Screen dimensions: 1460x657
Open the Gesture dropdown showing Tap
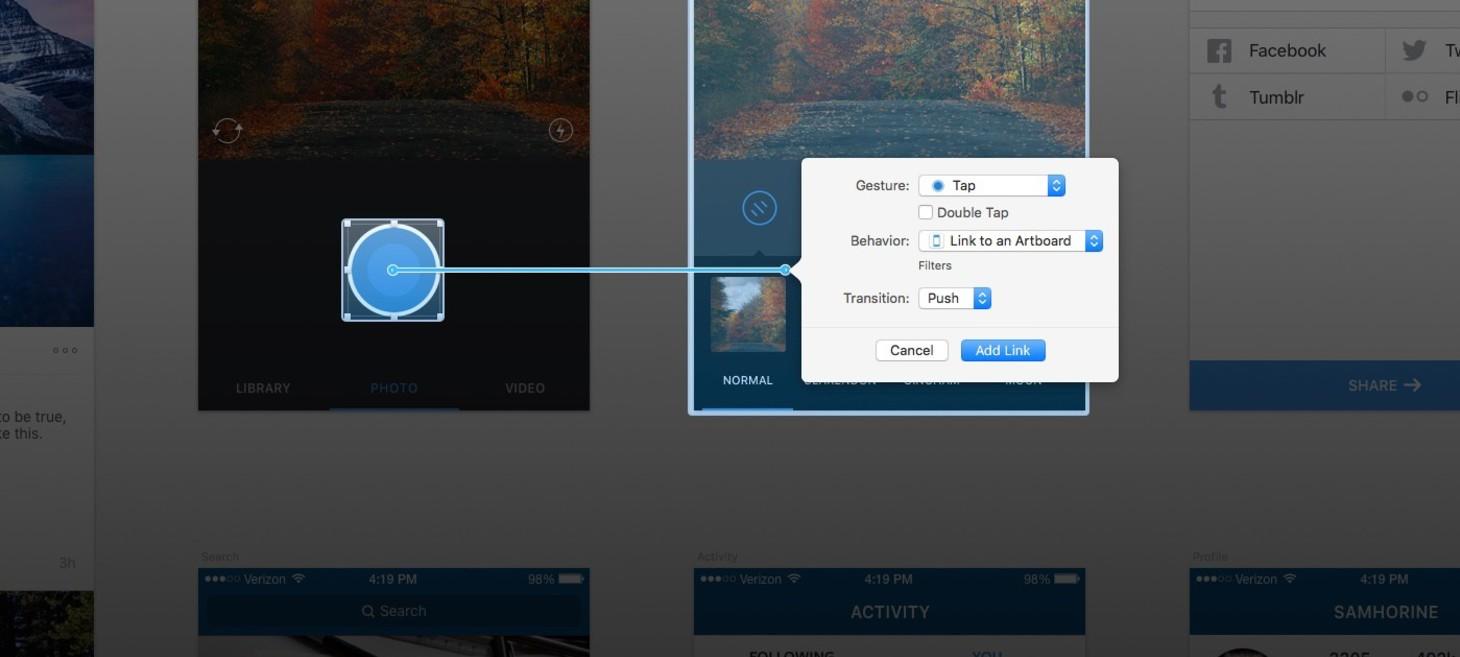click(x=992, y=185)
